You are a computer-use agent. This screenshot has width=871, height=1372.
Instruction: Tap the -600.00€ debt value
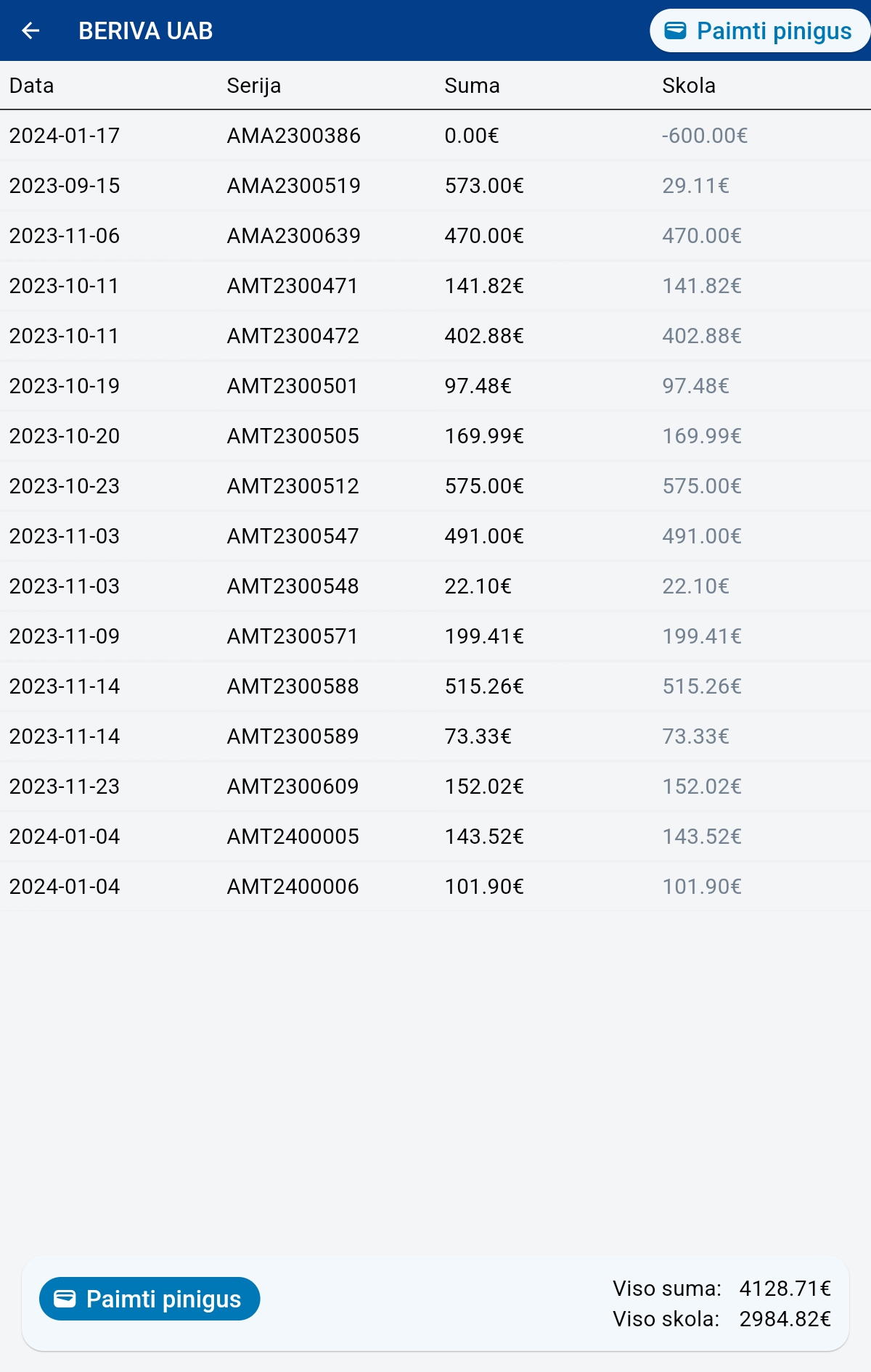tap(704, 136)
